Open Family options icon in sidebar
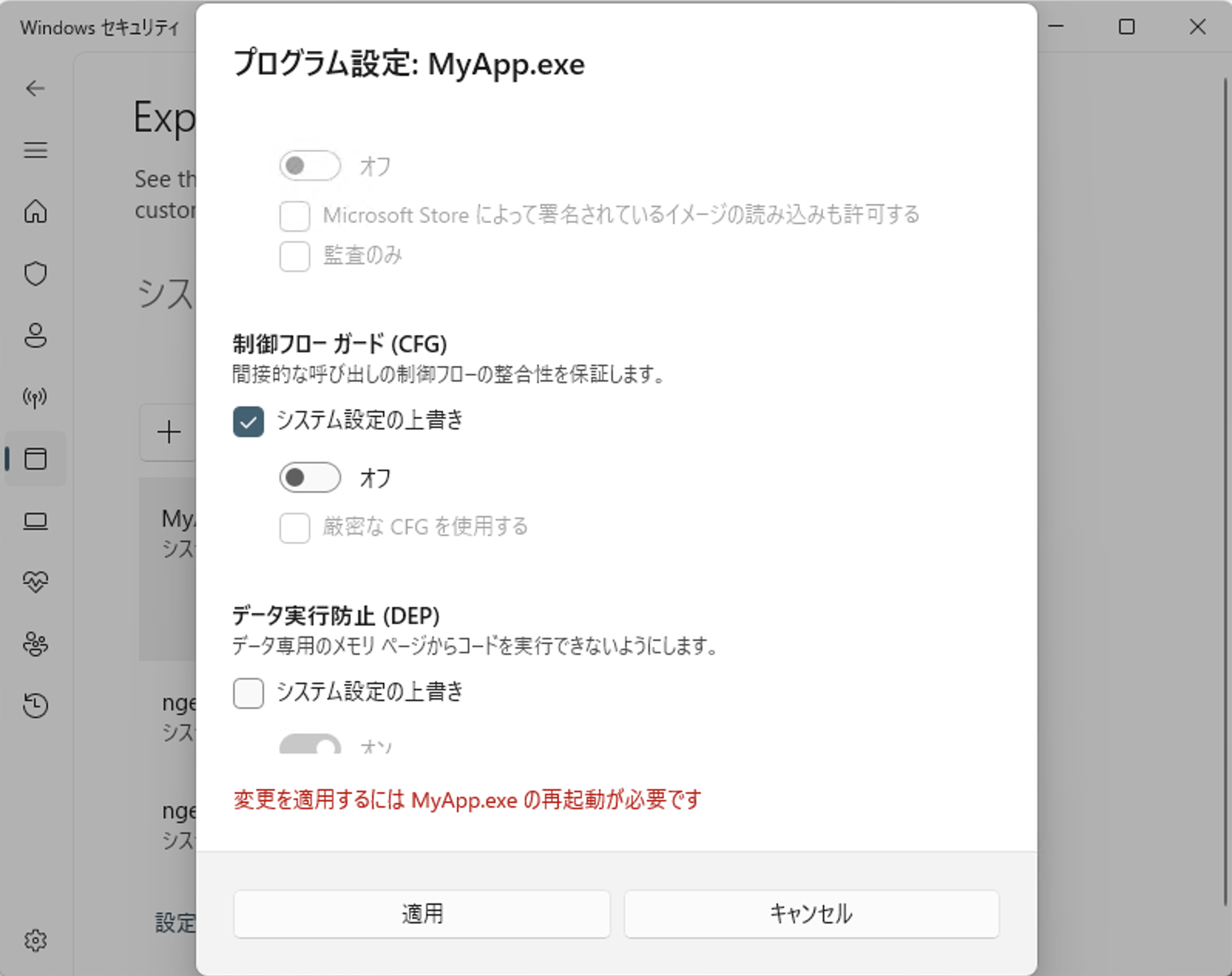Screen dimensions: 1232x976 (36, 644)
